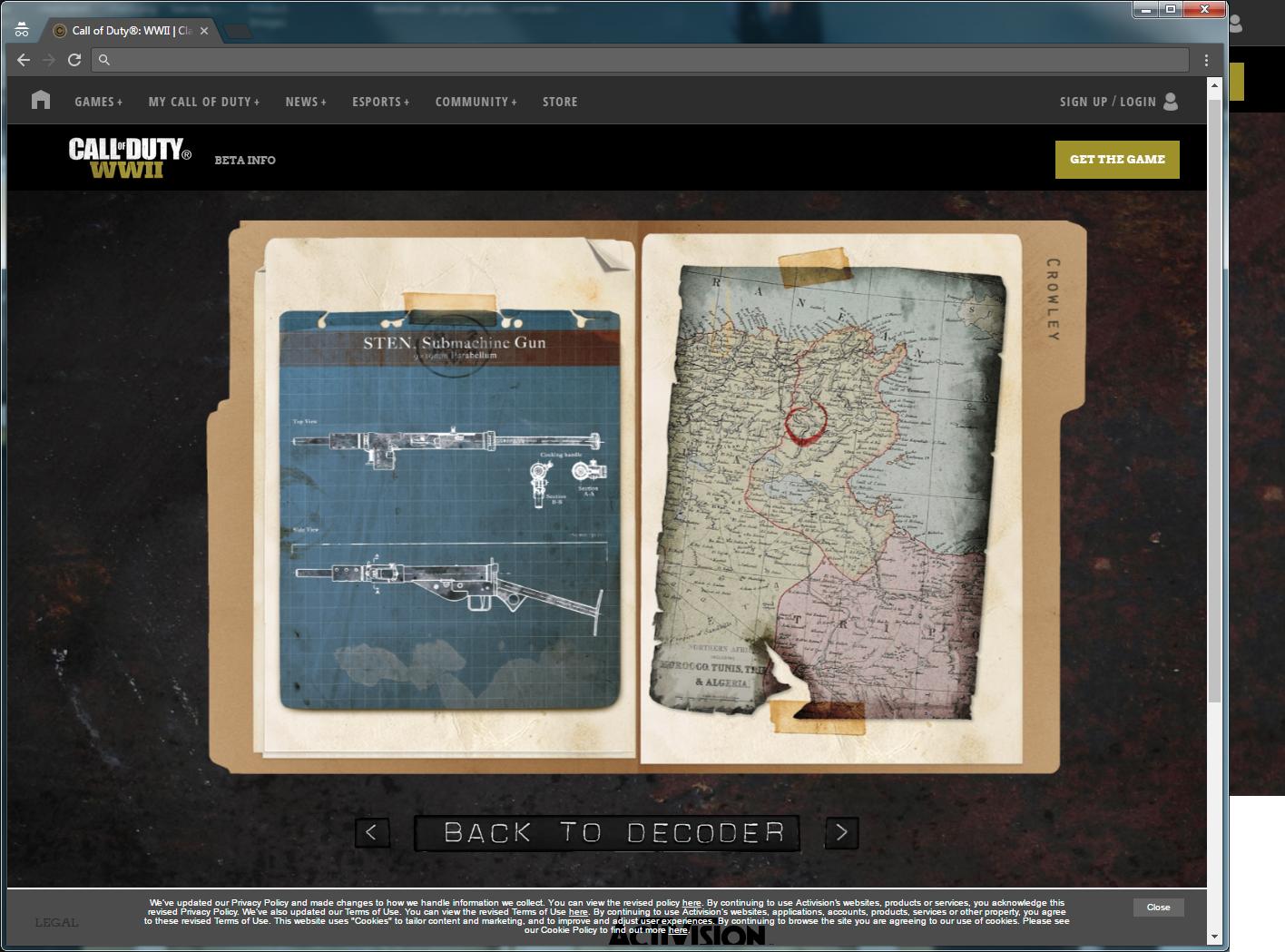
Task: Click the address bar input field
Action: [x=640, y=60]
